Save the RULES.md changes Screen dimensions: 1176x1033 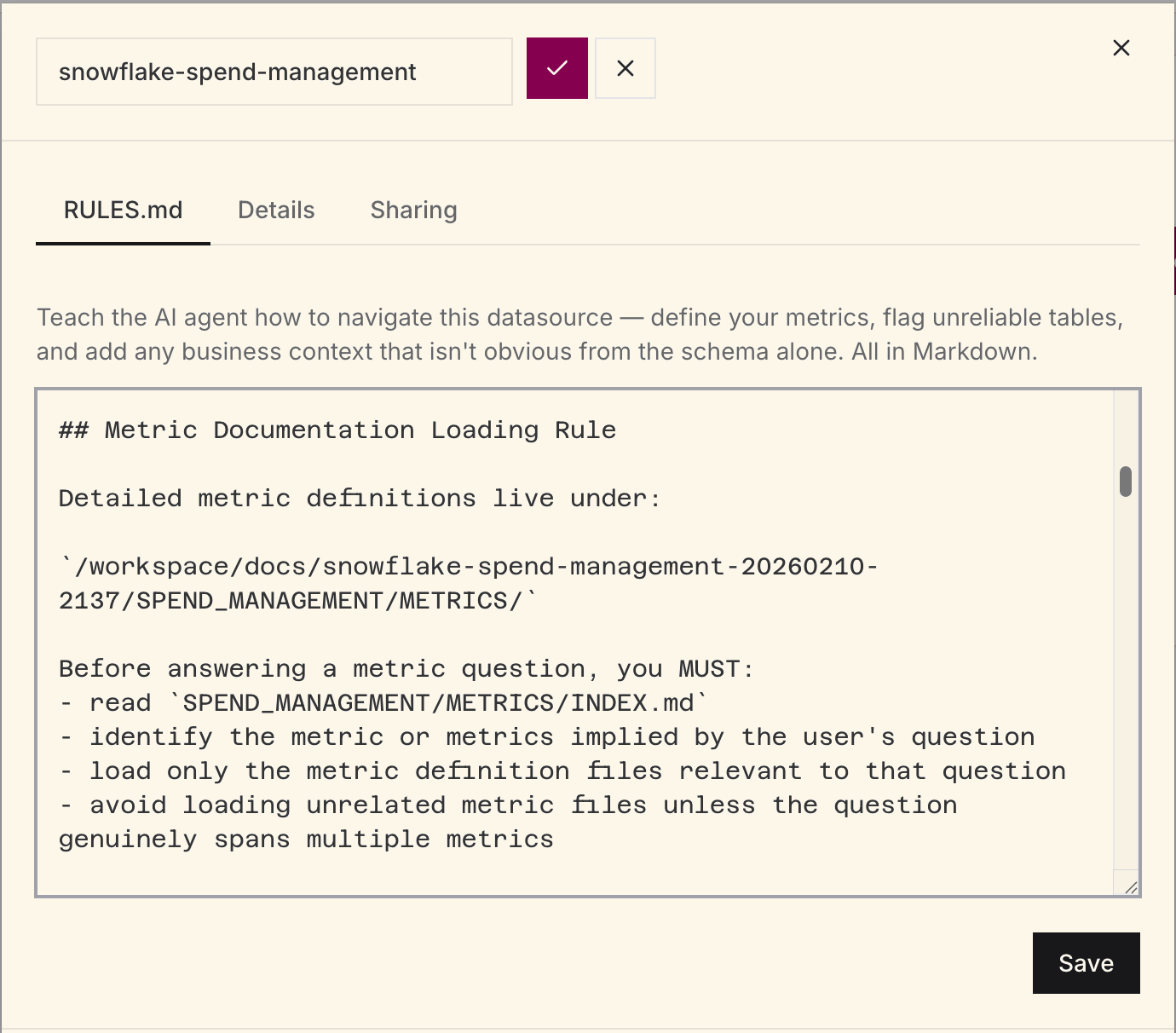coord(1086,963)
